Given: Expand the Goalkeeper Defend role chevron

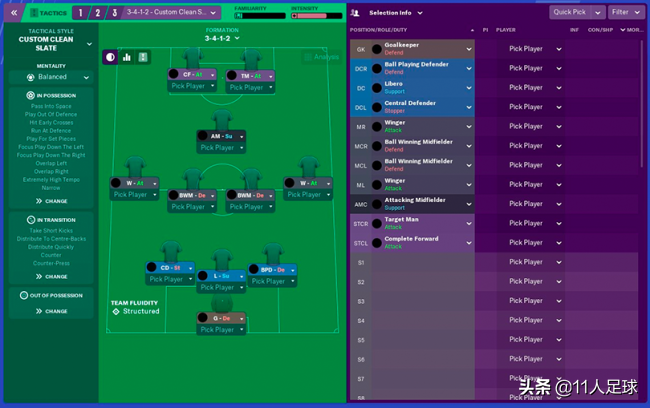Looking at the screenshot, I should pos(469,49).
